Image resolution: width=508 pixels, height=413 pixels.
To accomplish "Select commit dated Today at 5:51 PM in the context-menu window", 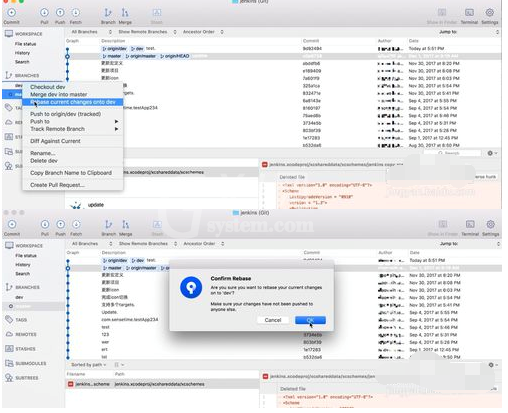I will (x=283, y=49).
